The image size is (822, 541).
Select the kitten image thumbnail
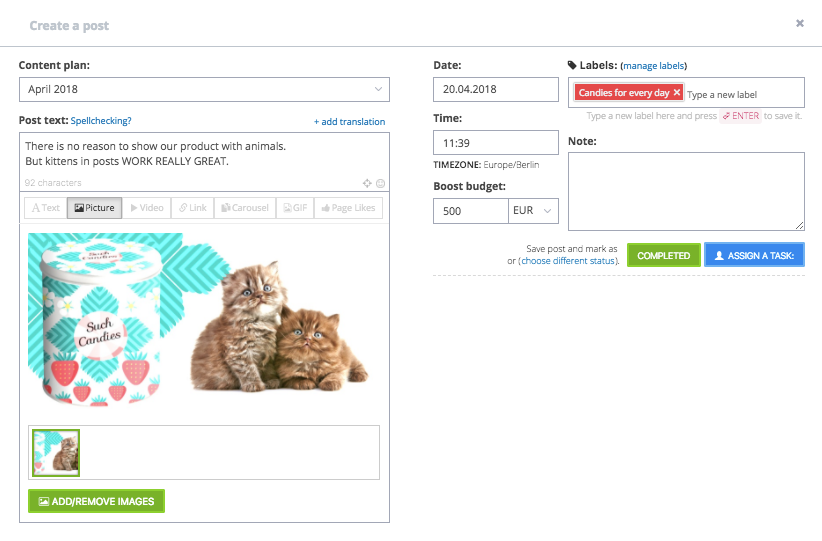56,453
